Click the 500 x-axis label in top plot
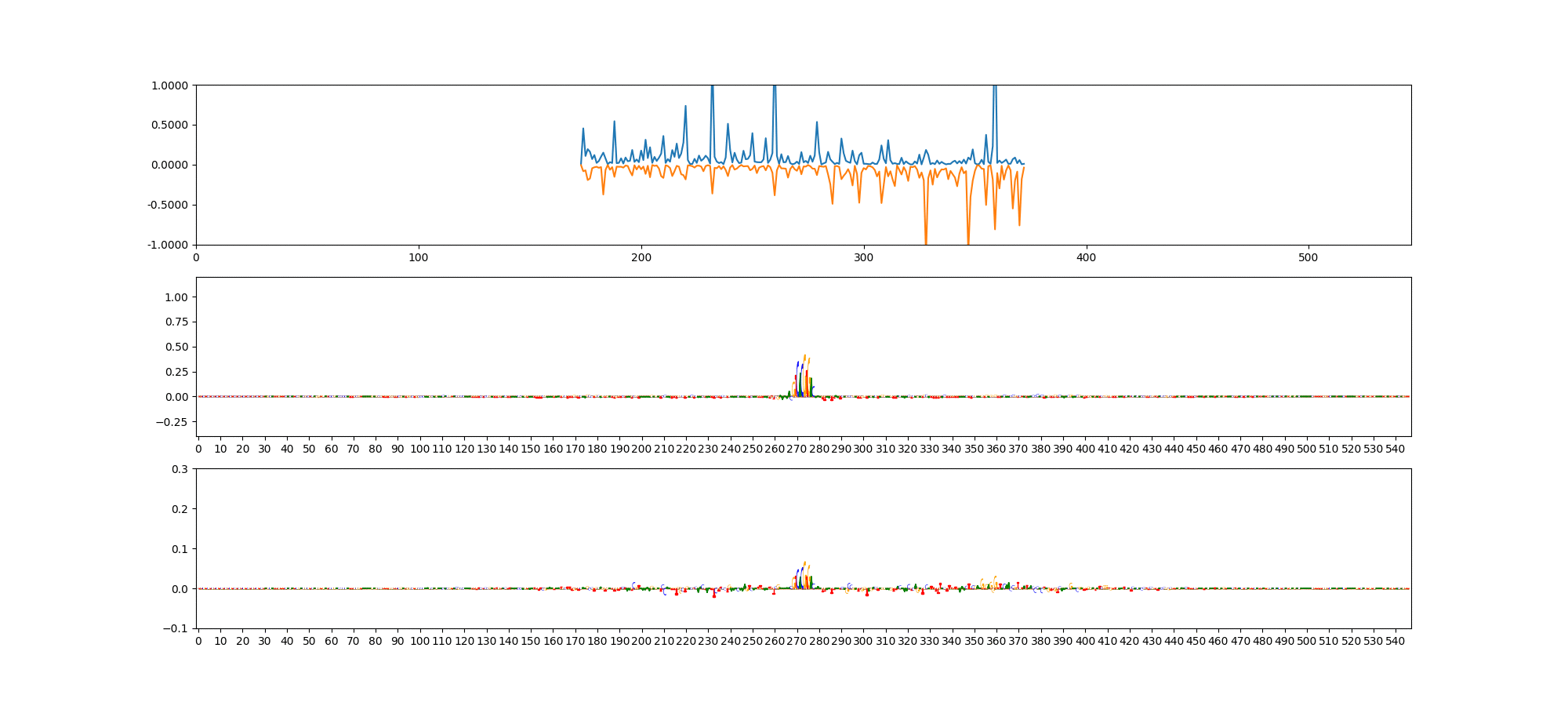This screenshot has height=706, width=1568. pyautogui.click(x=1308, y=257)
